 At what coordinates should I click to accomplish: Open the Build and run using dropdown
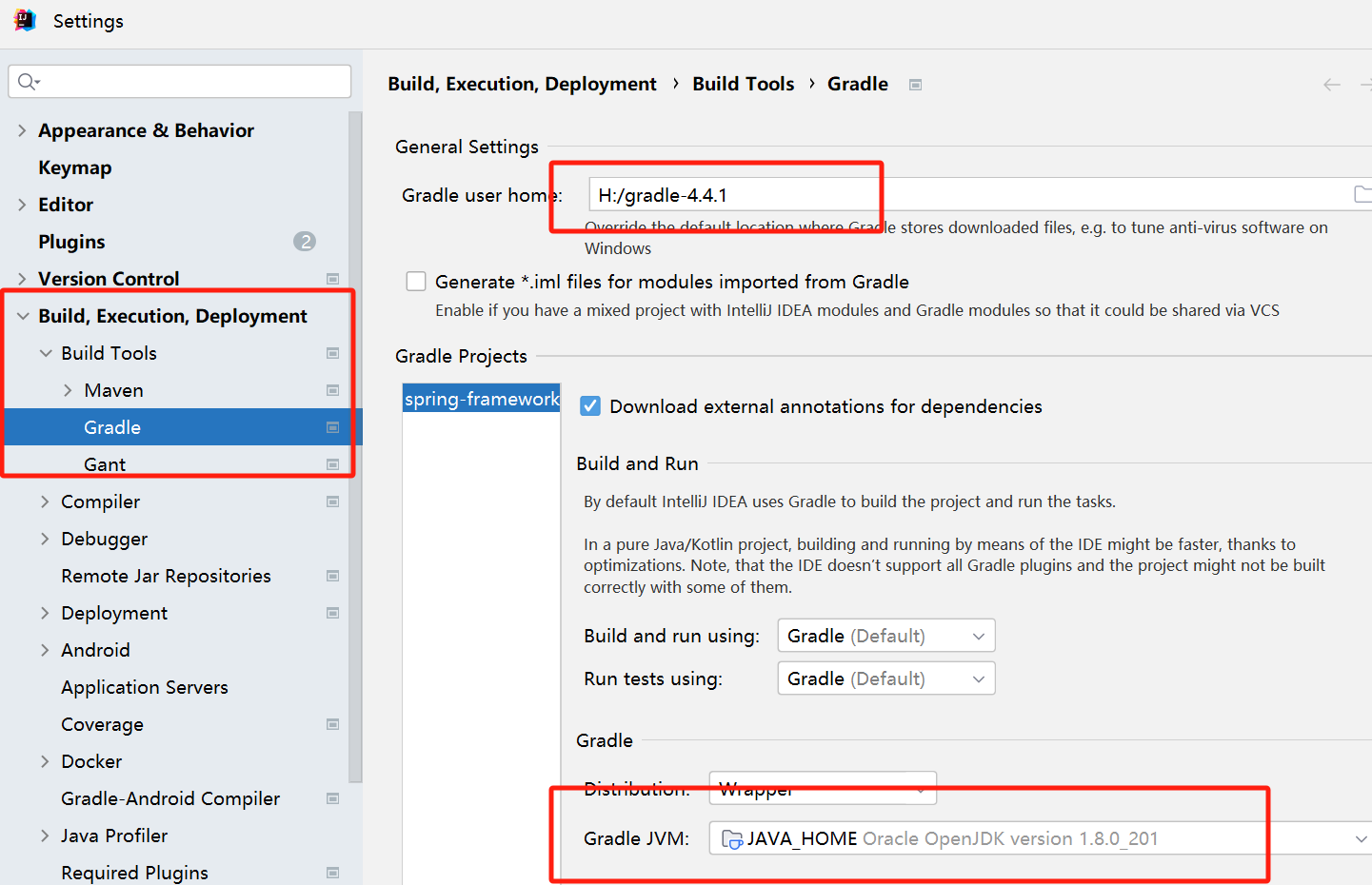tap(886, 636)
